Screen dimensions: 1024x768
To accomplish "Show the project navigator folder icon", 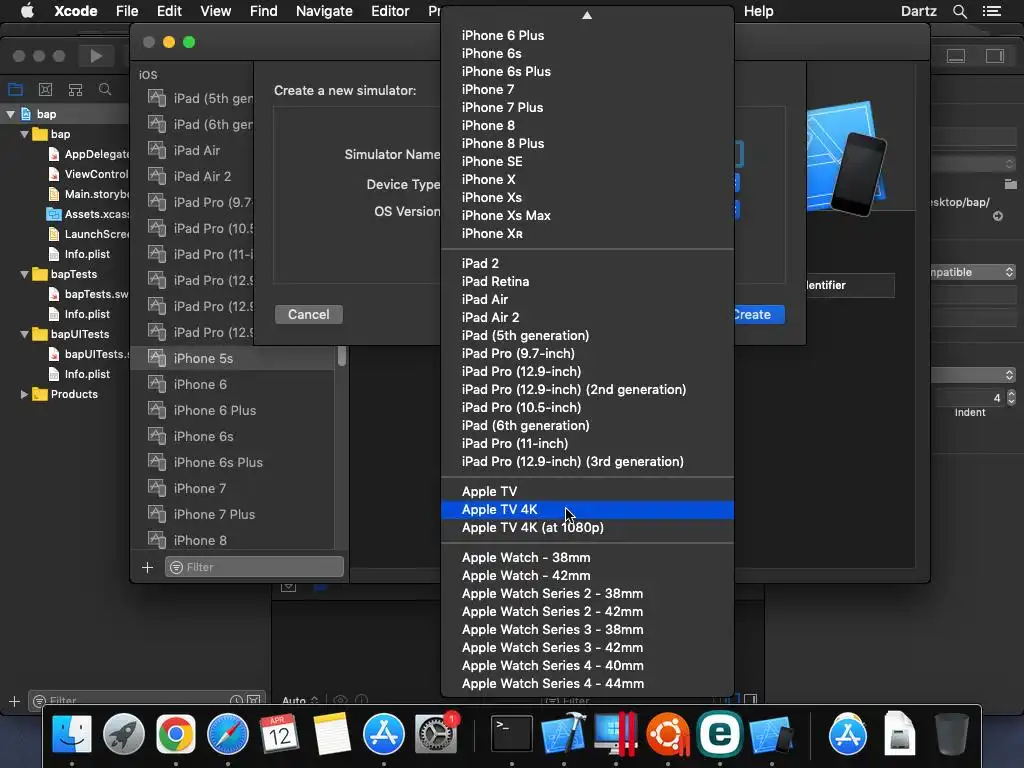I will (x=15, y=89).
